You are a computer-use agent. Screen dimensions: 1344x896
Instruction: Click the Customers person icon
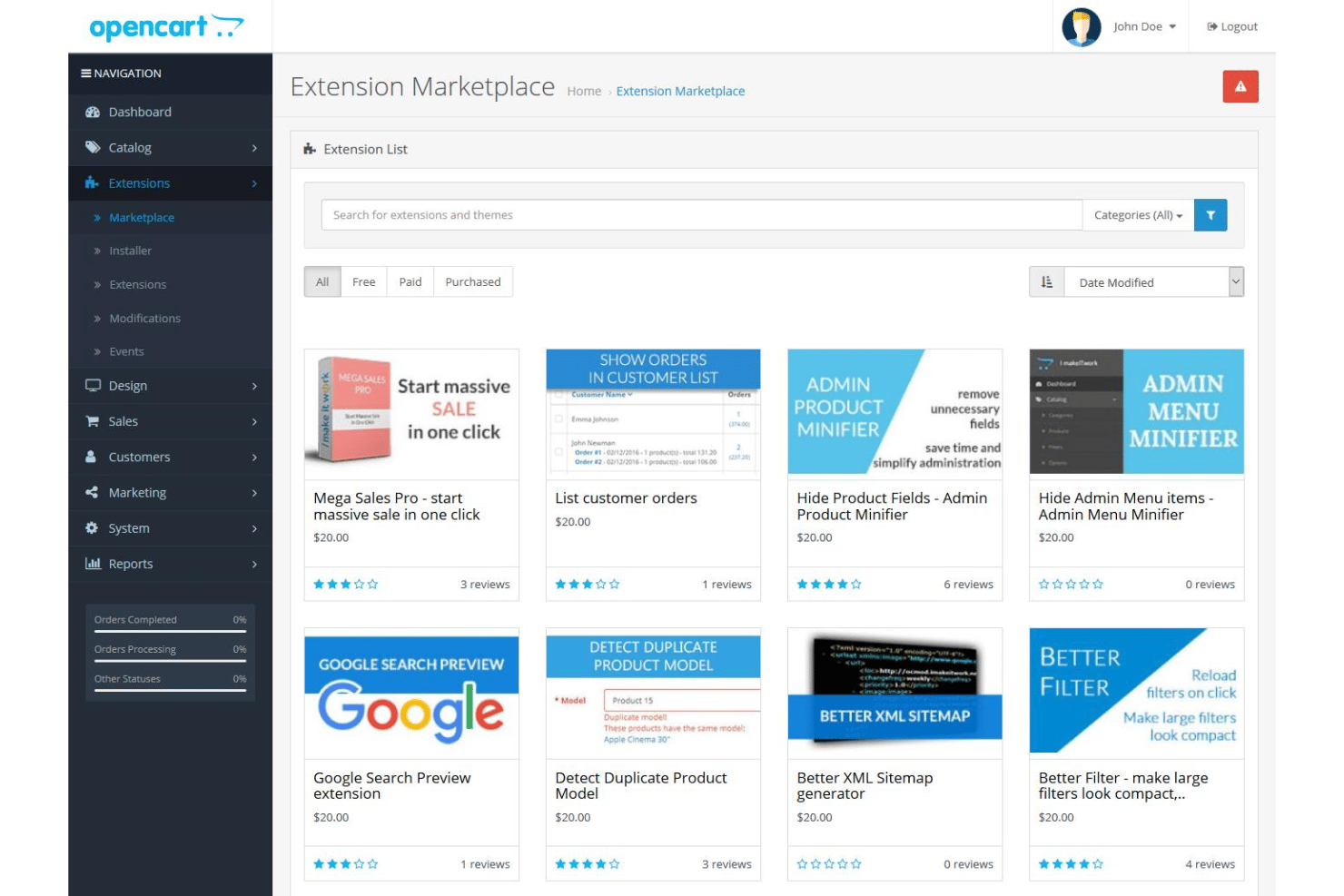point(91,457)
